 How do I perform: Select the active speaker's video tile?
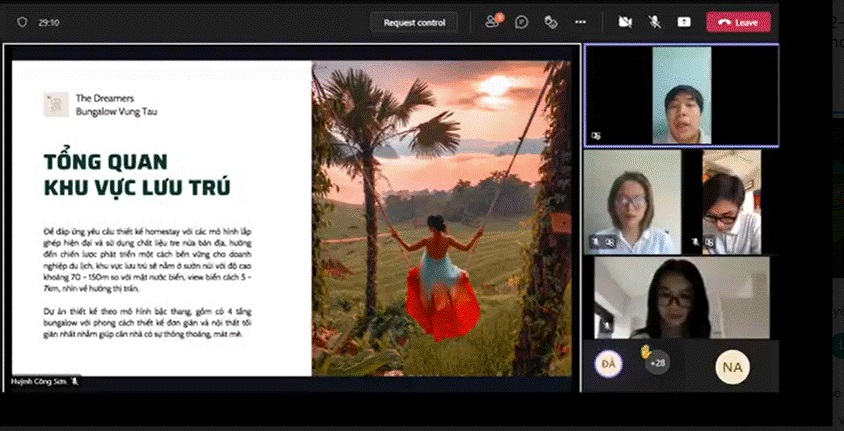[681, 95]
